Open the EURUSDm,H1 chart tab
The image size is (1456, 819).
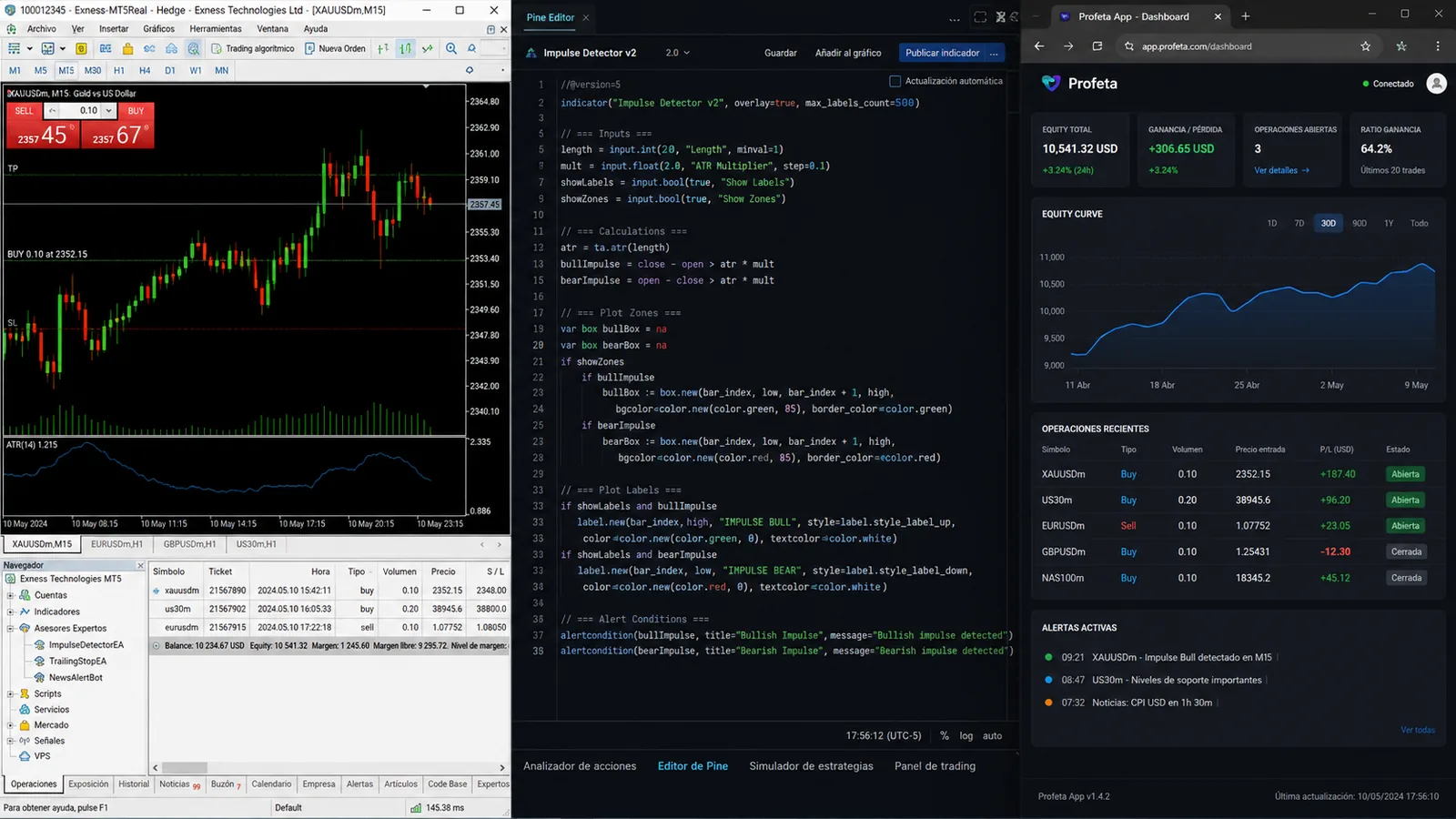(116, 544)
